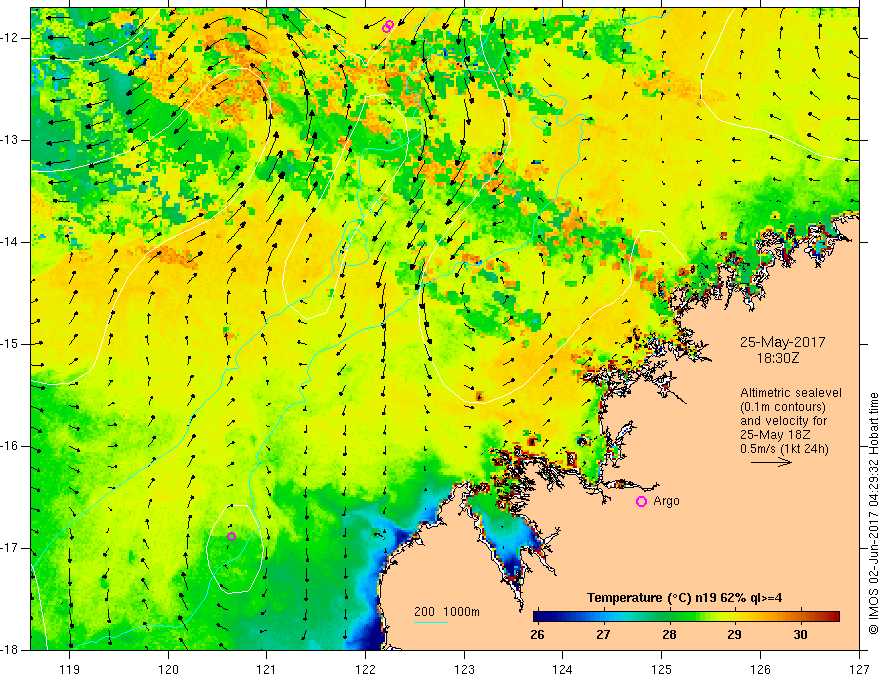This screenshot has width=880, height=680.
Task: Click longitude axis label 122
Action: (365, 669)
